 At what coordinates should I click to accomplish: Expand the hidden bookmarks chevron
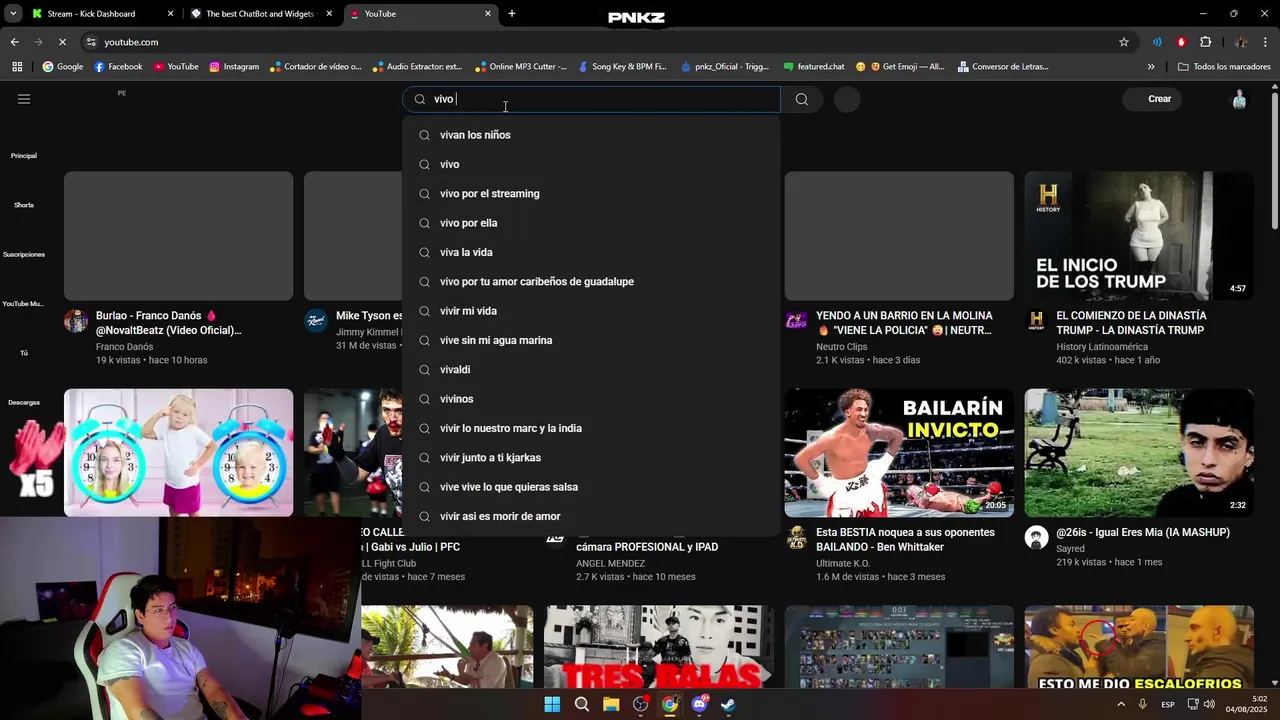pos(1151,67)
